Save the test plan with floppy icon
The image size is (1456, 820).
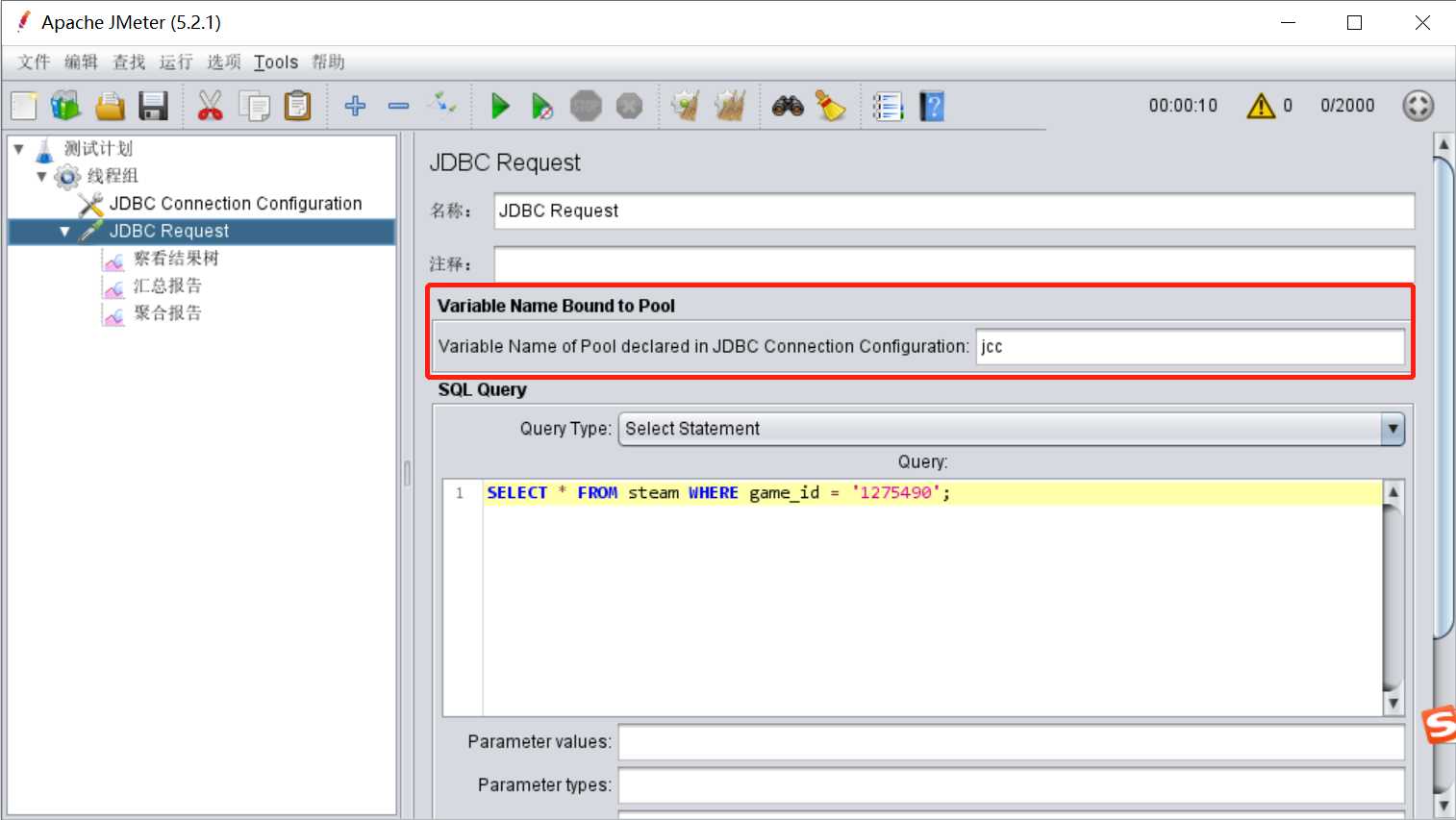[154, 106]
